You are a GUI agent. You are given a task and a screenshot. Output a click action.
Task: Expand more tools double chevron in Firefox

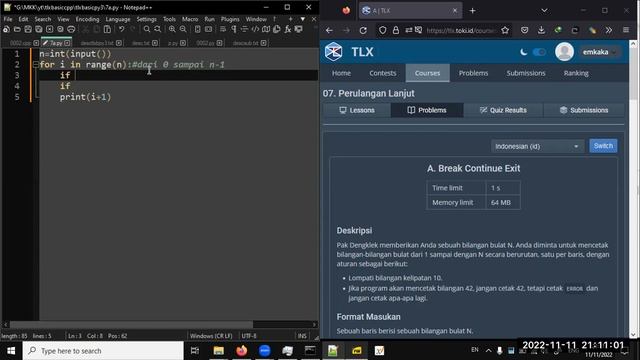[x=609, y=30]
